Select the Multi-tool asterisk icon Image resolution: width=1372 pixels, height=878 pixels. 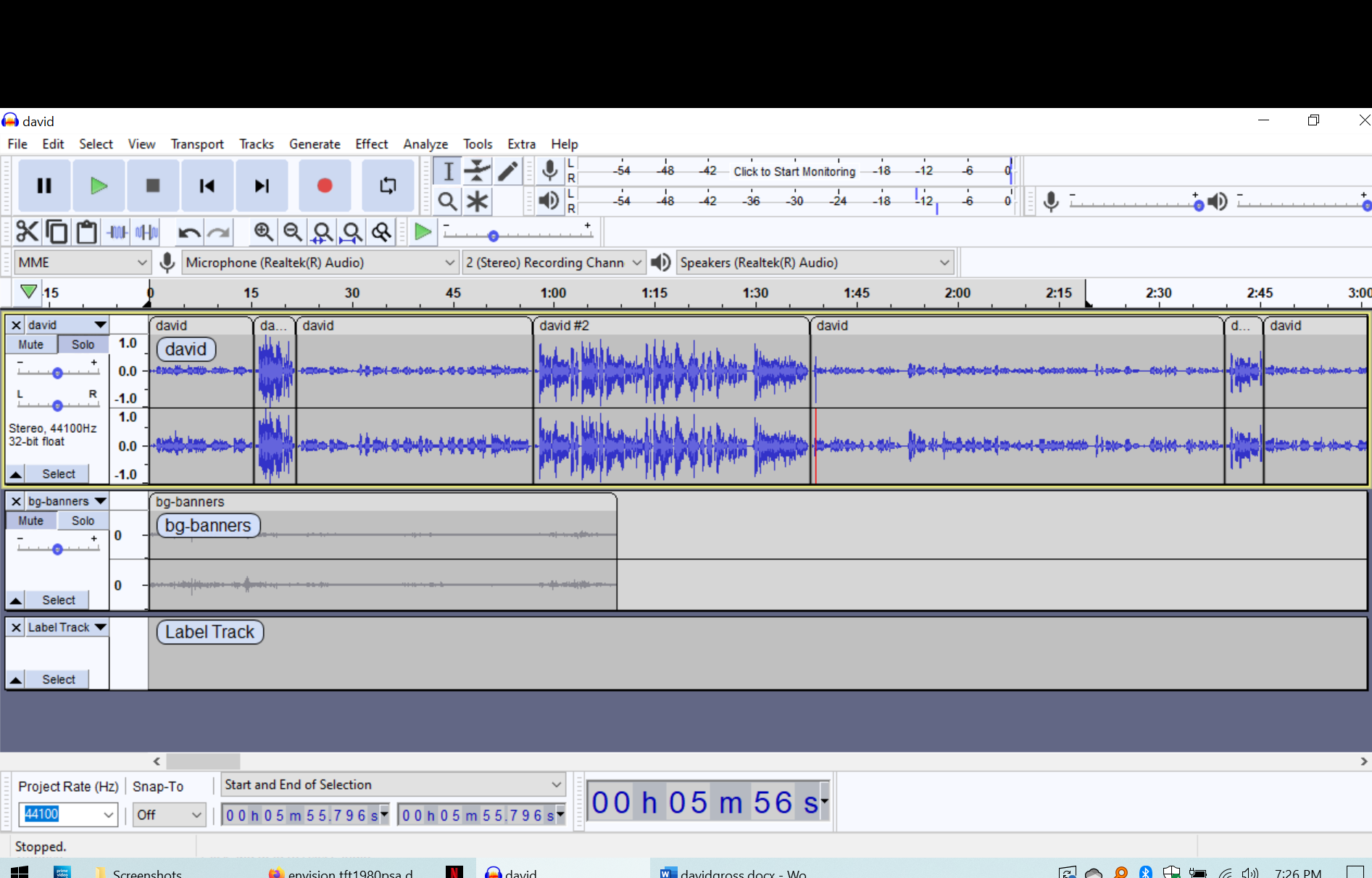pyautogui.click(x=478, y=201)
